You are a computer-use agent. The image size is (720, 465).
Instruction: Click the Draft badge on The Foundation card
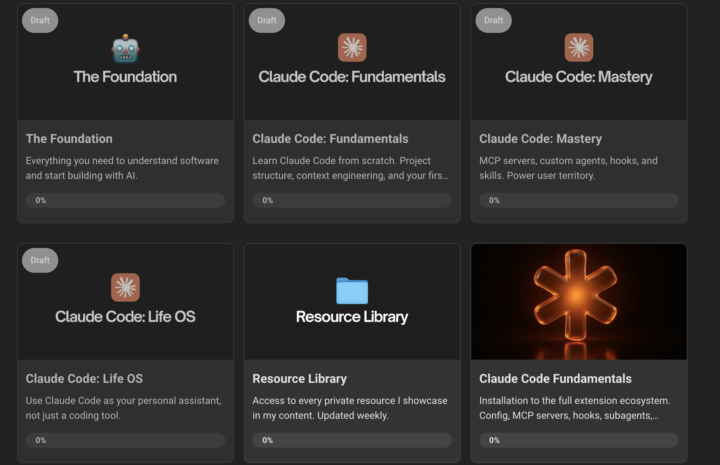40,20
